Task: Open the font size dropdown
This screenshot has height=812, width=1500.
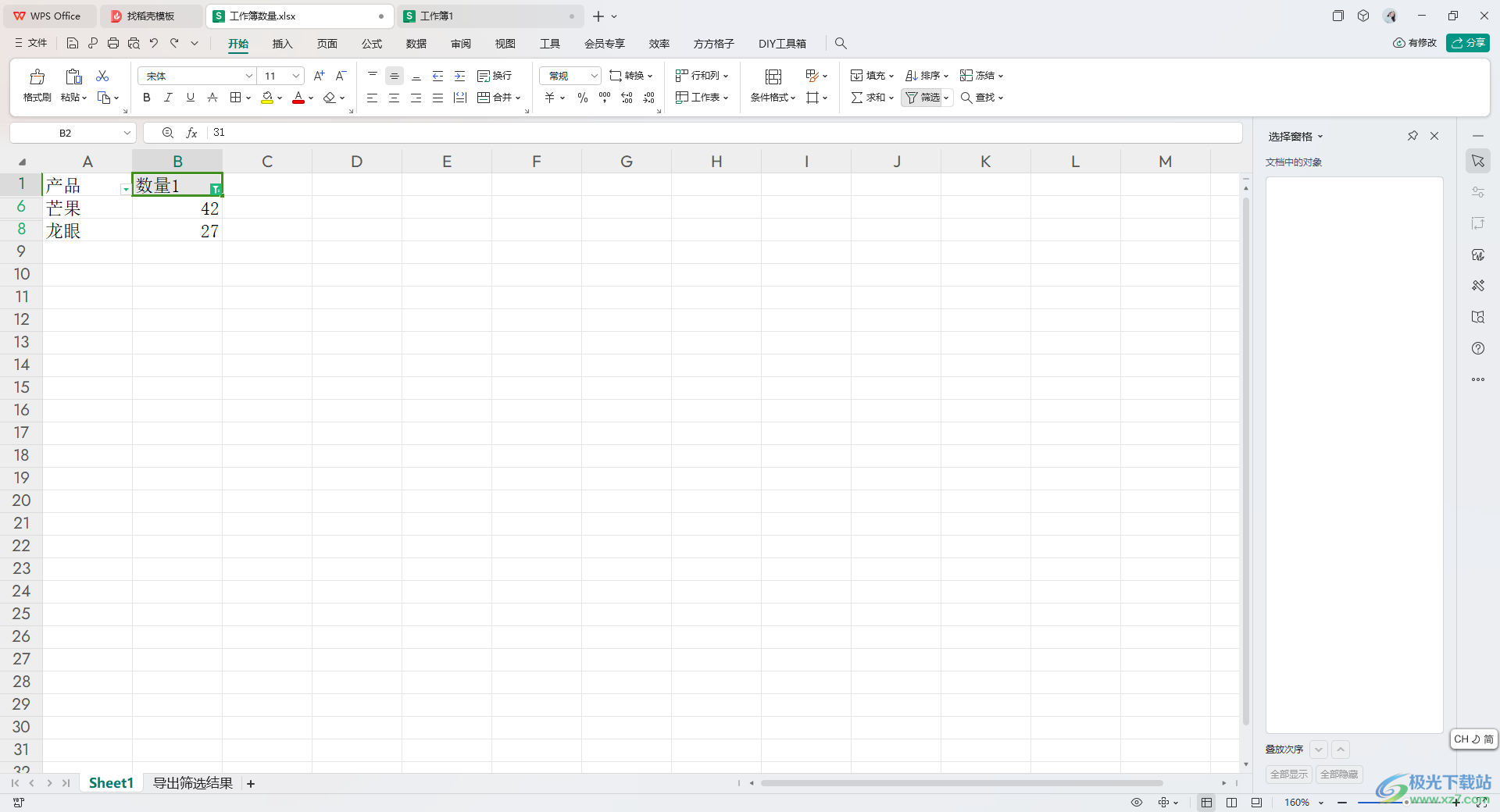Action: 296,76
